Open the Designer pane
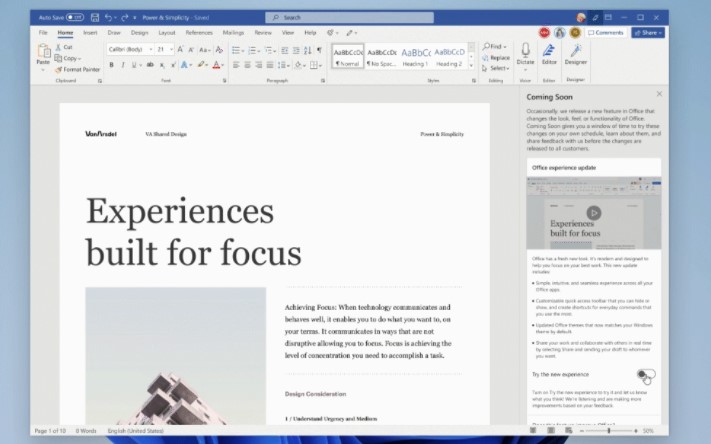Screen dimensions: 711x444 click(575, 53)
